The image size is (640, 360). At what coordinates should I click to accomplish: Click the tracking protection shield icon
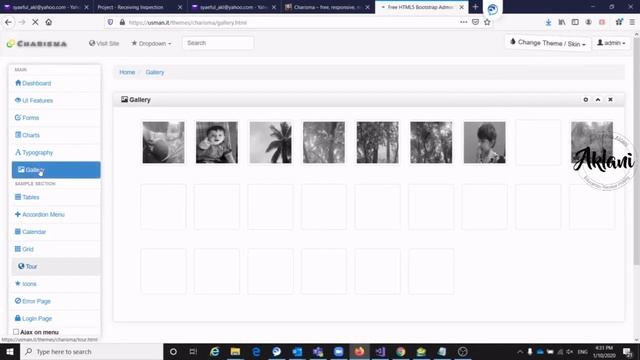click(110, 22)
